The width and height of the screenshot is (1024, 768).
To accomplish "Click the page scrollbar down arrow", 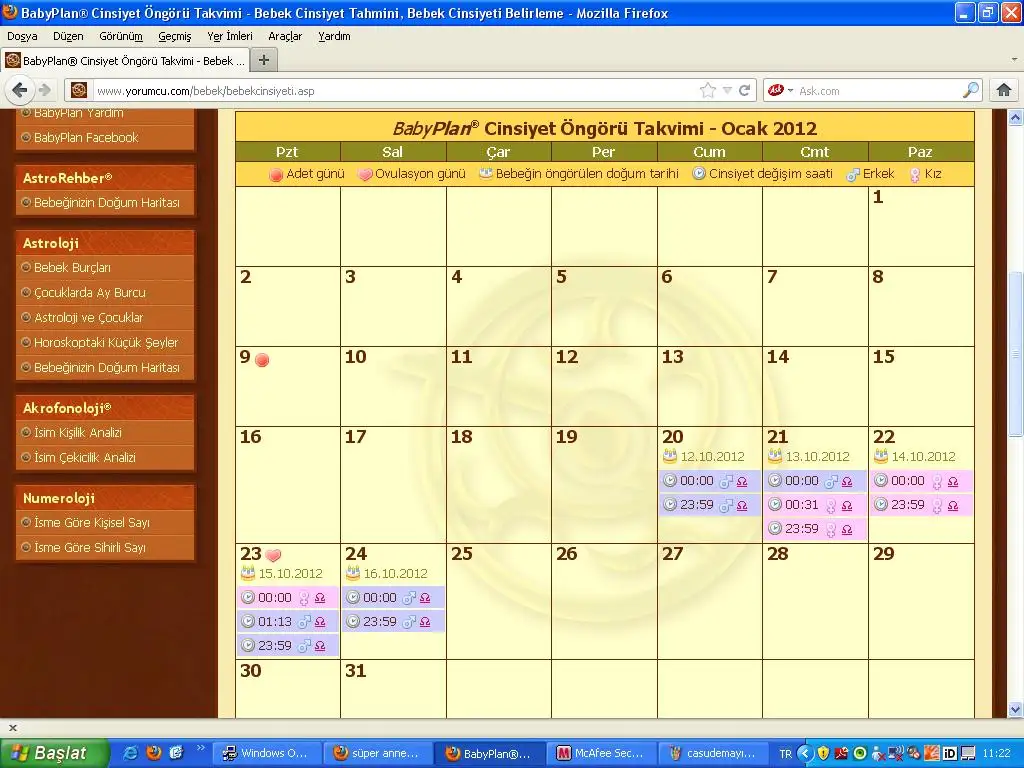I will [1016, 710].
